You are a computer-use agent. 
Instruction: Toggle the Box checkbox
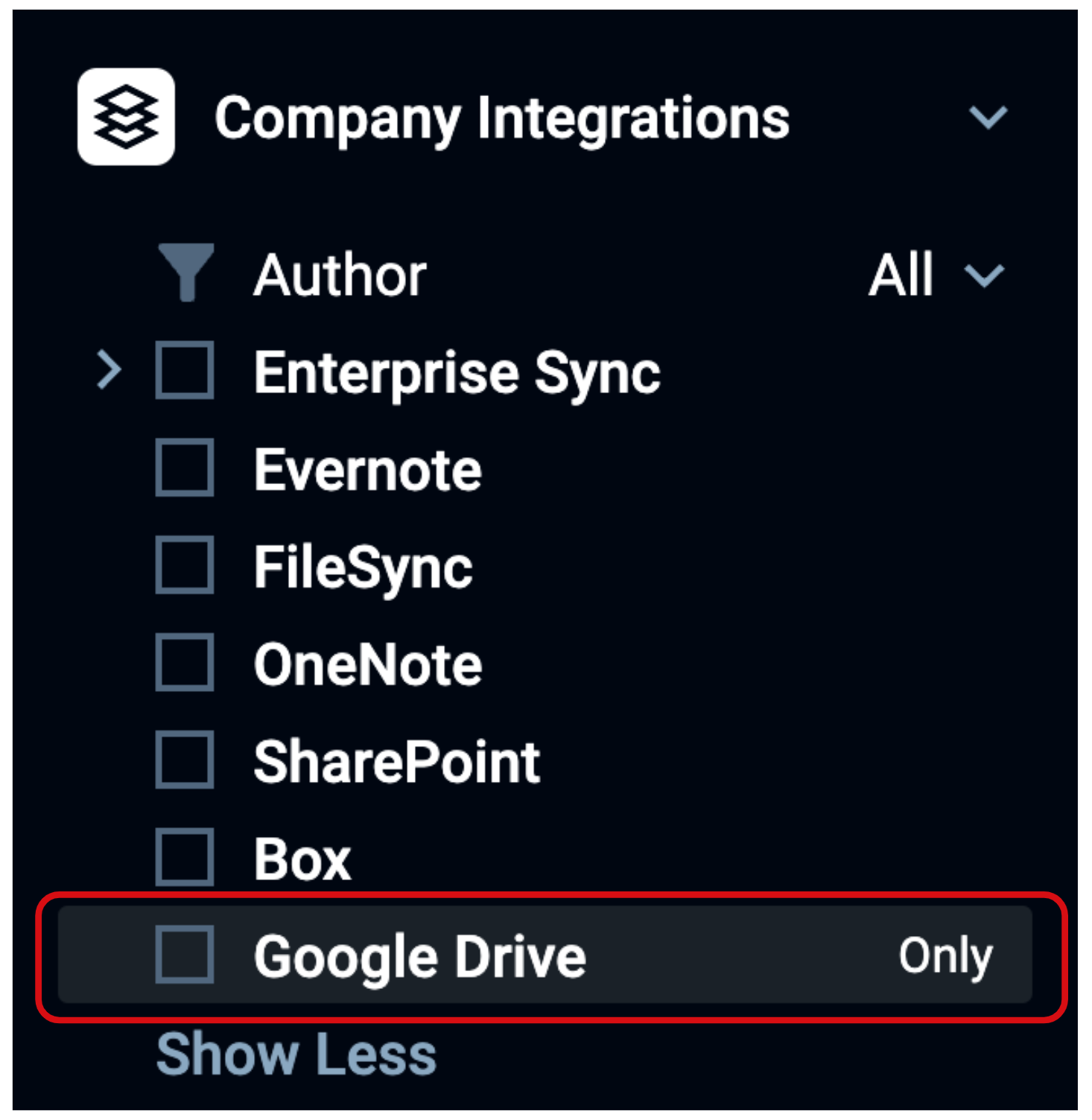pyautogui.click(x=185, y=858)
